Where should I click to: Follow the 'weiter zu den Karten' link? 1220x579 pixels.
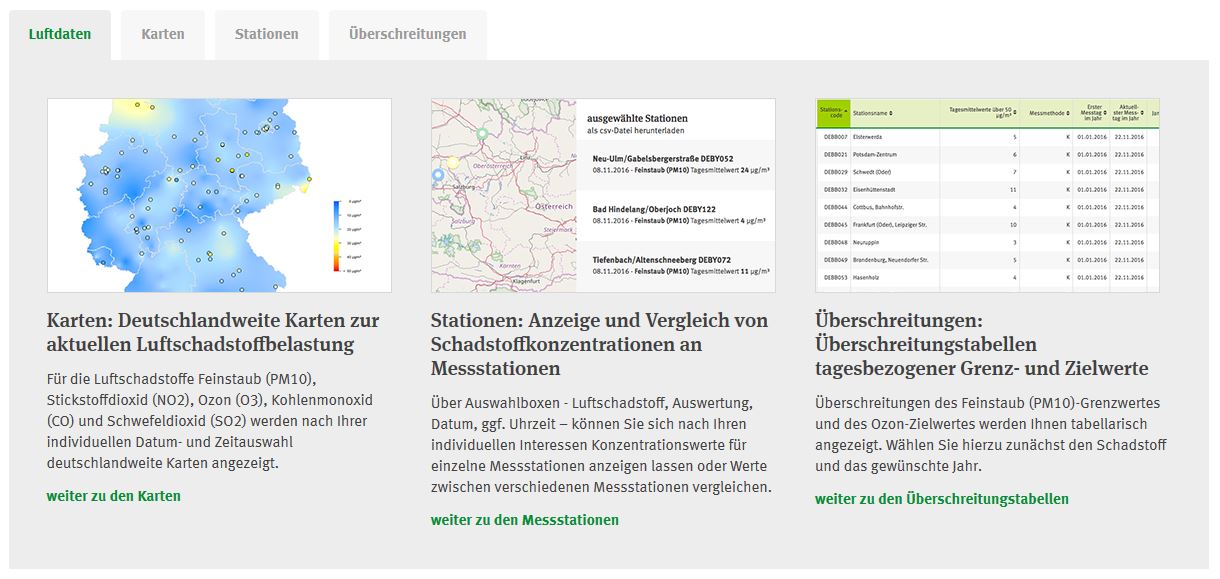click(x=113, y=496)
